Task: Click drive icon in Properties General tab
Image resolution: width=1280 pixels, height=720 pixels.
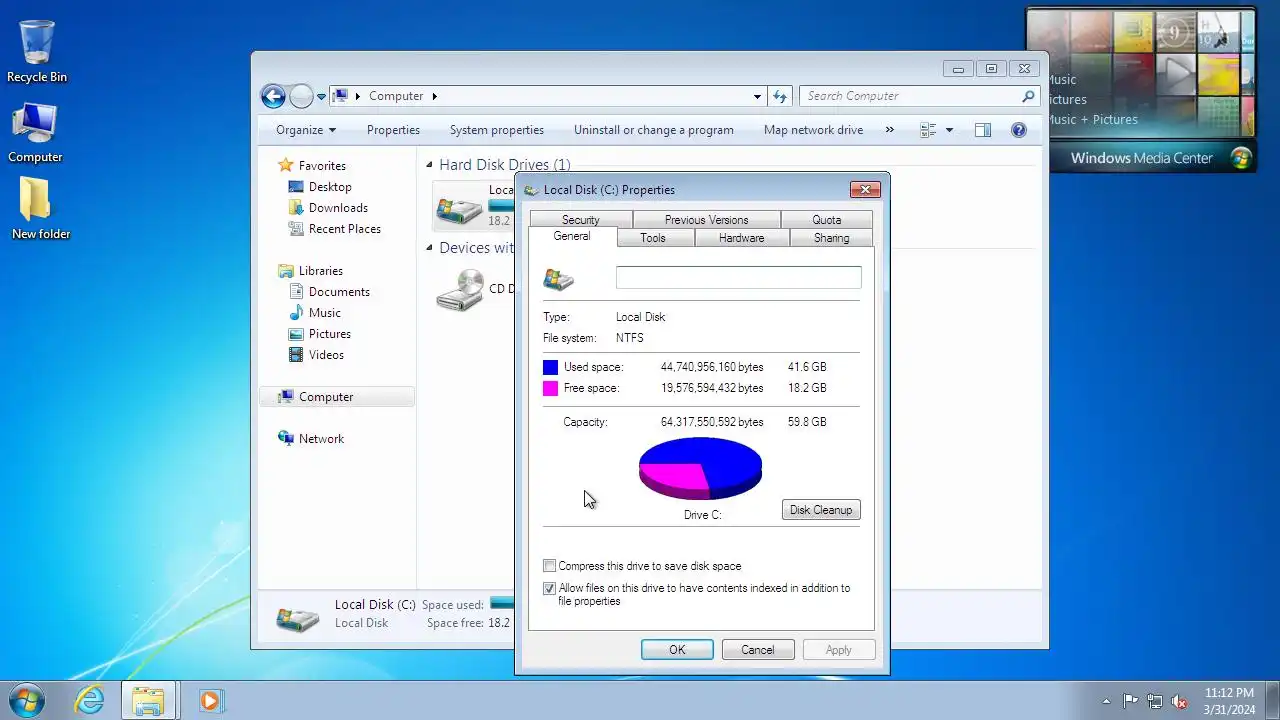Action: pos(558,279)
